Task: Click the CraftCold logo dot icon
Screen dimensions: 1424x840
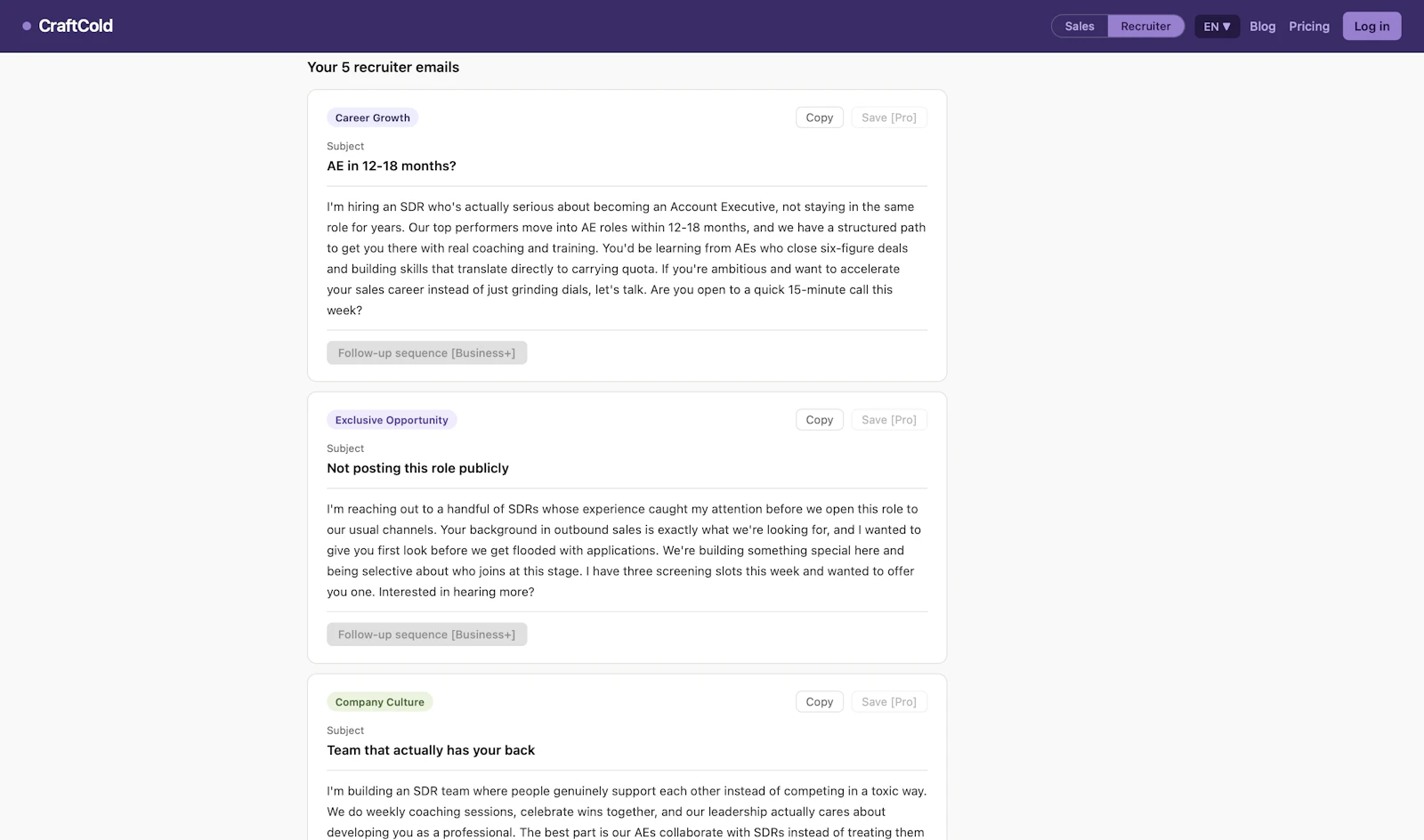Action: 27,27
